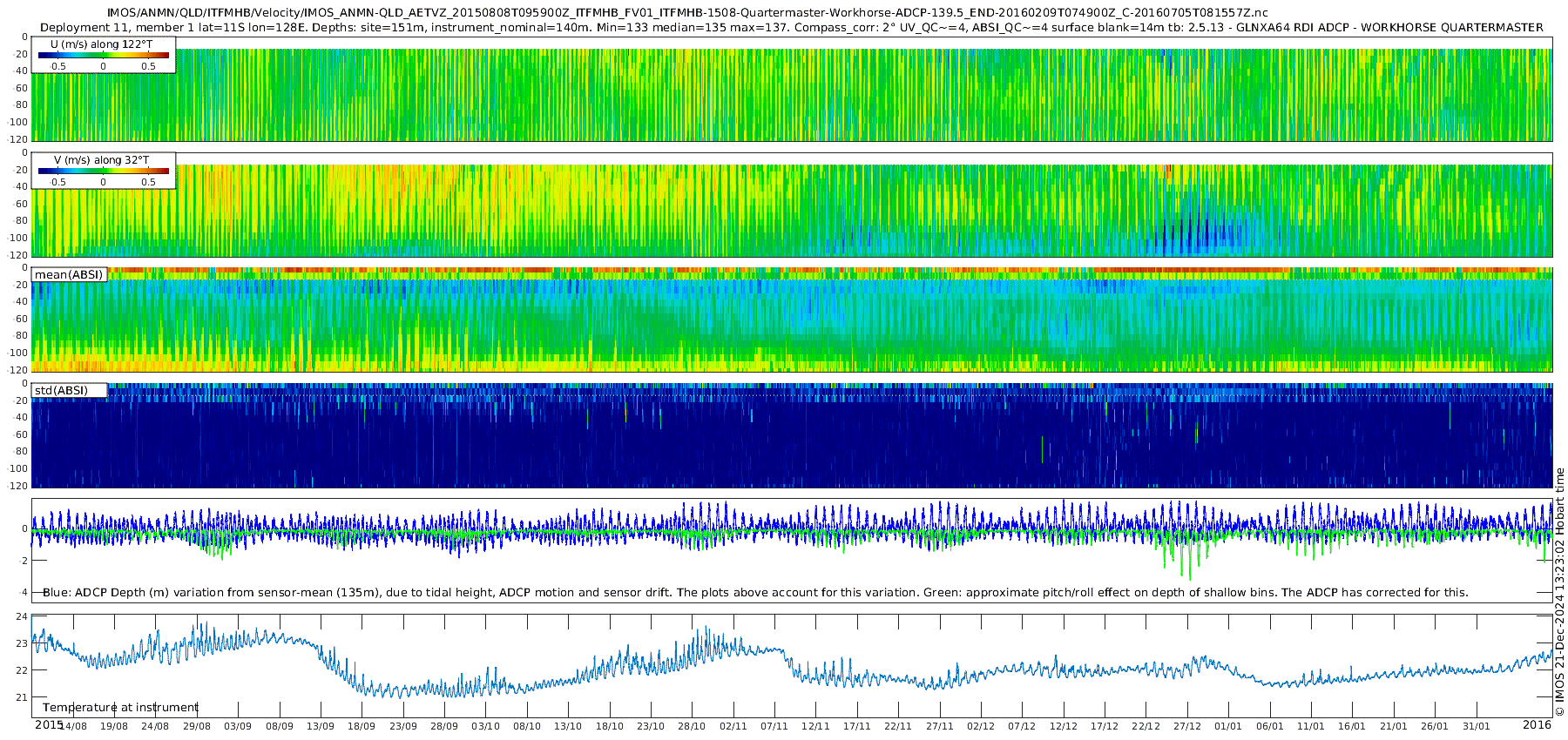The image size is (1568, 740).
Task: Select the 28/10 date tick label
Action: 692,726
